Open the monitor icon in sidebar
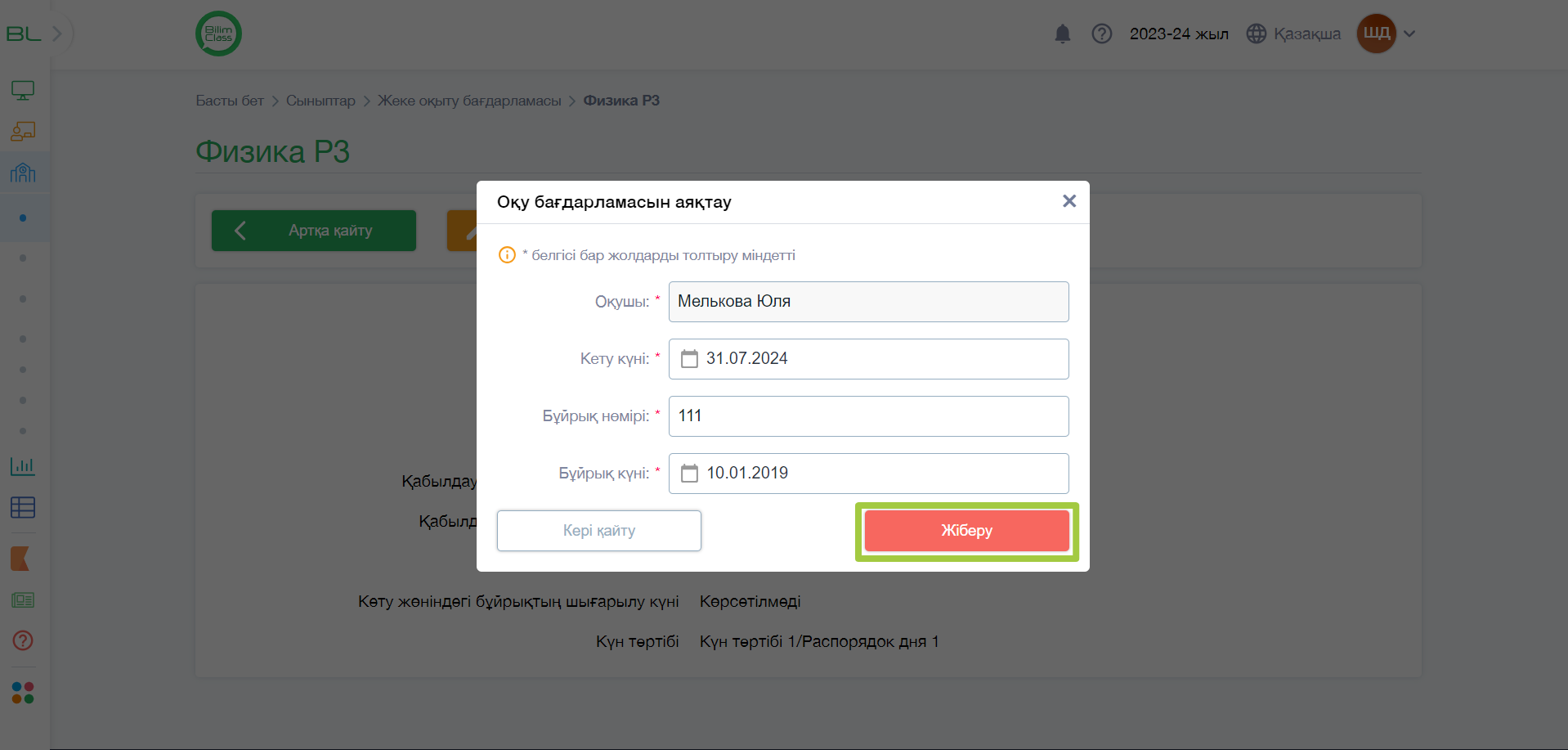The image size is (1568, 750). coord(23,90)
